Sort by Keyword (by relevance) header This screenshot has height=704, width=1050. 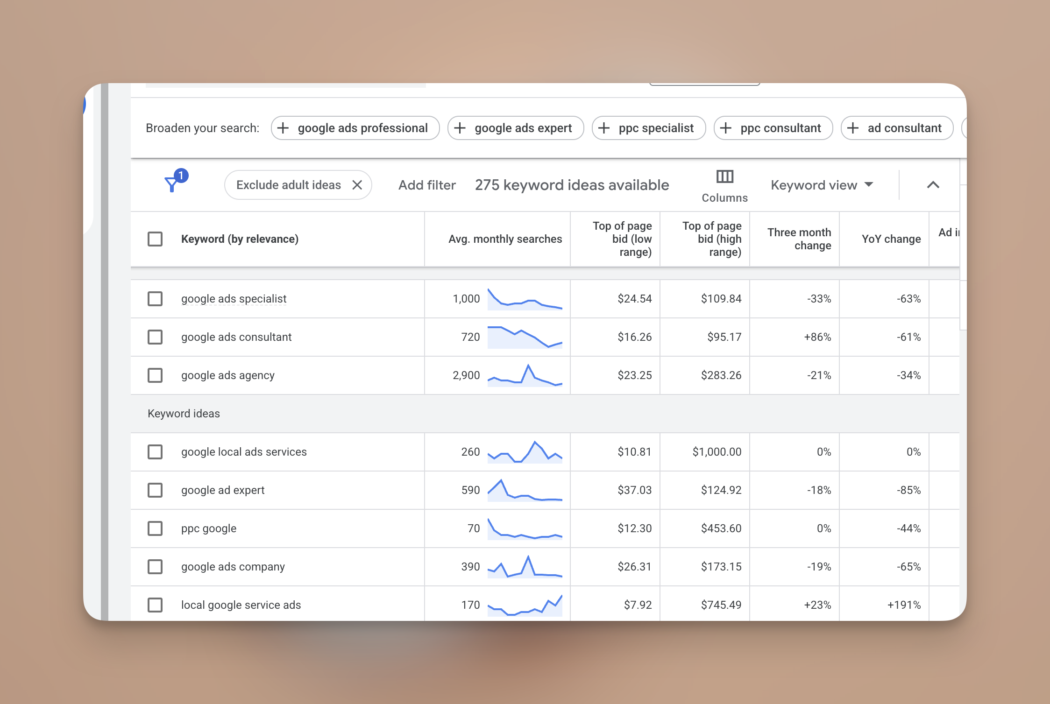240,239
